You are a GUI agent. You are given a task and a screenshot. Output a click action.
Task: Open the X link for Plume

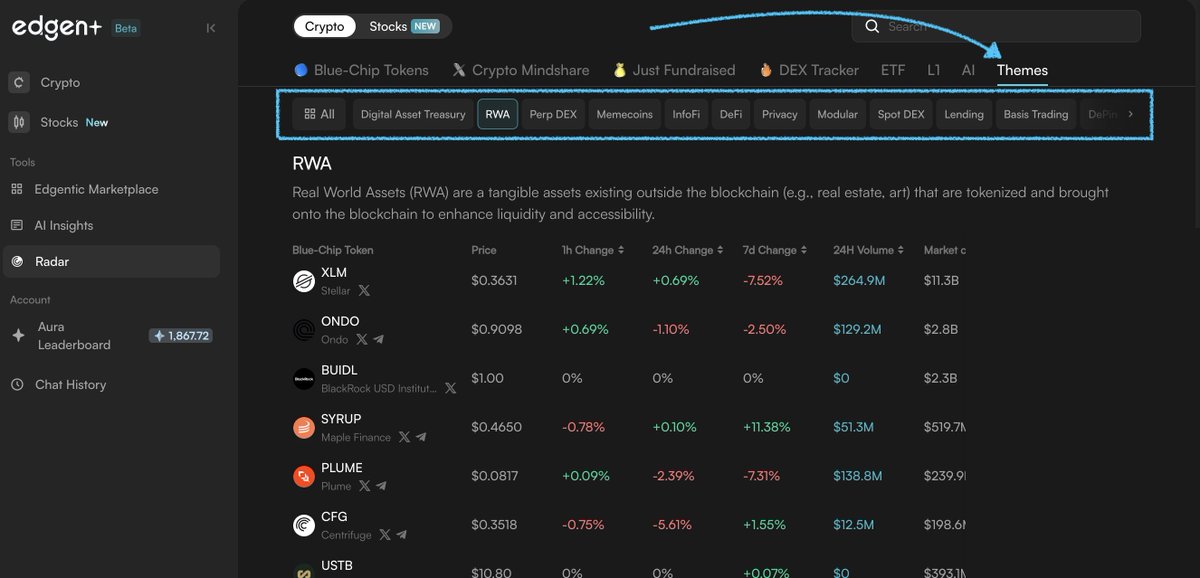[x=364, y=486]
